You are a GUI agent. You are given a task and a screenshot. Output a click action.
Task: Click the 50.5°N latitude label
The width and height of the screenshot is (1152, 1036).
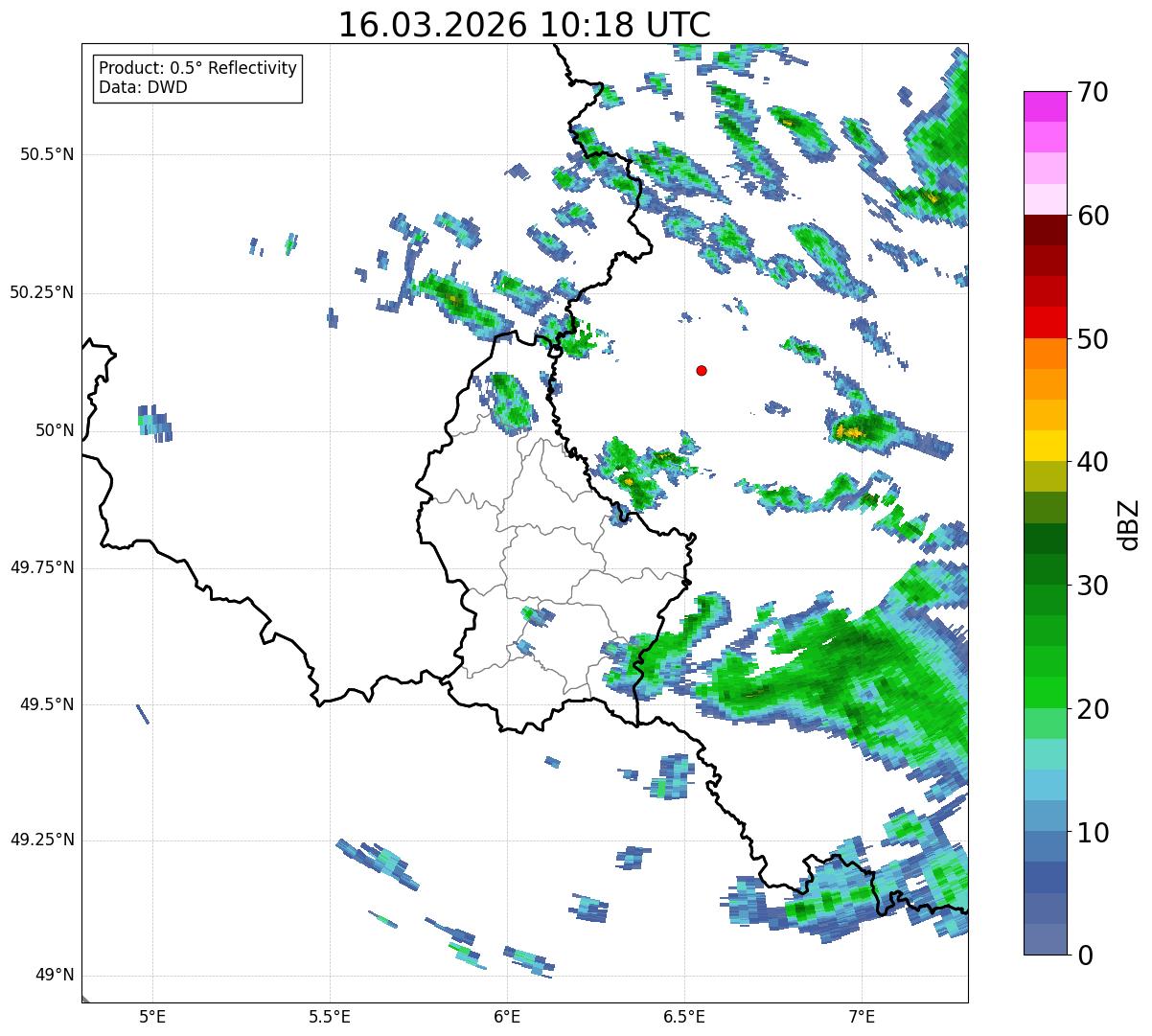click(x=46, y=154)
